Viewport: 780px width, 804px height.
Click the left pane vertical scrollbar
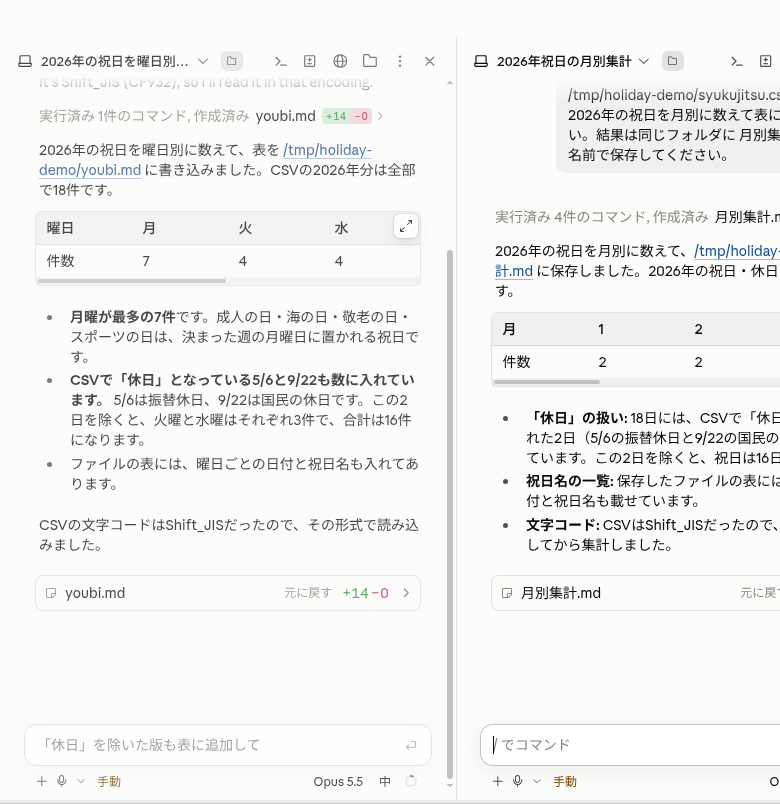(450, 514)
